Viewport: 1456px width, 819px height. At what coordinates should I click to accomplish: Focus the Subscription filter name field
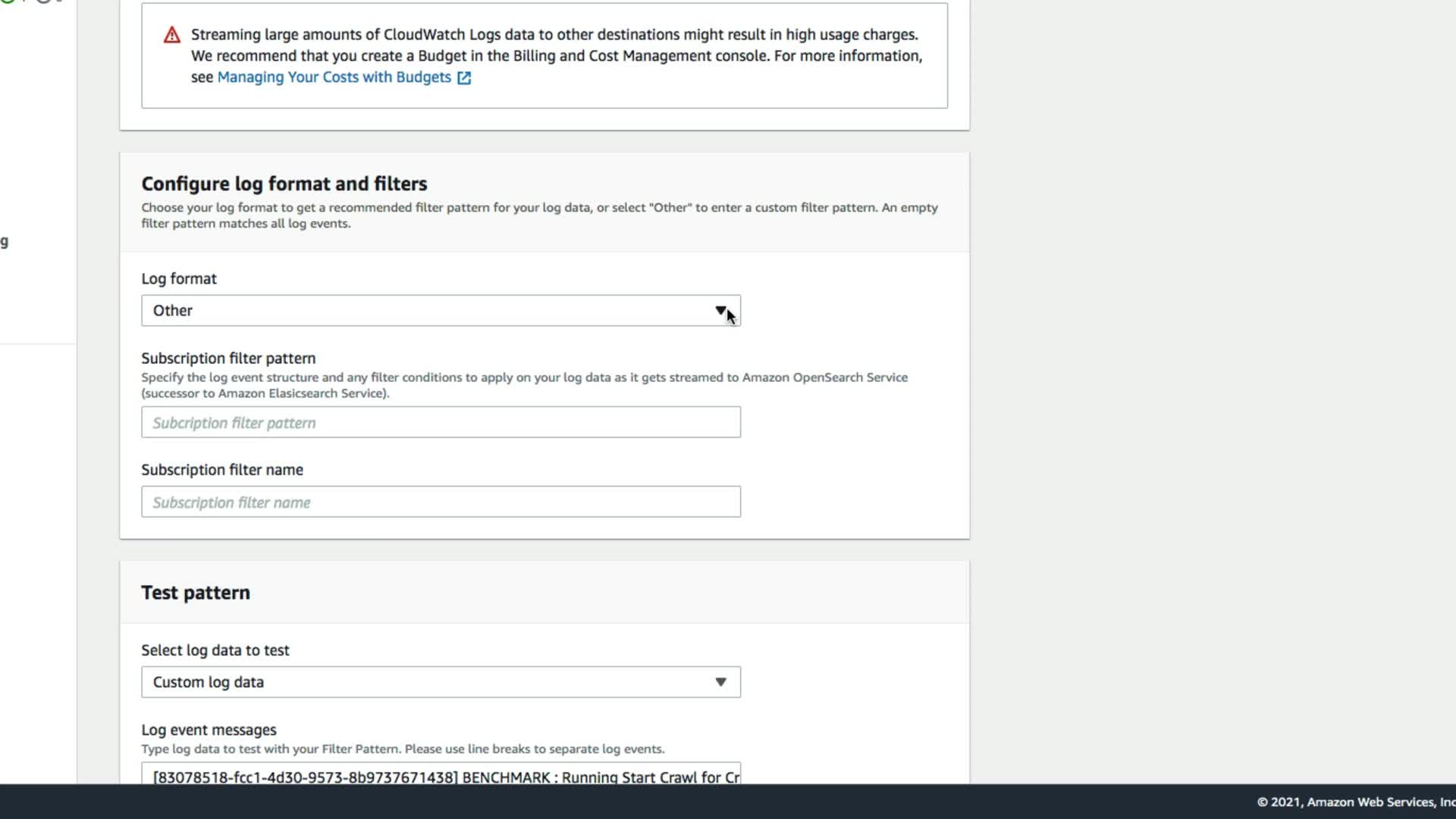tap(441, 502)
